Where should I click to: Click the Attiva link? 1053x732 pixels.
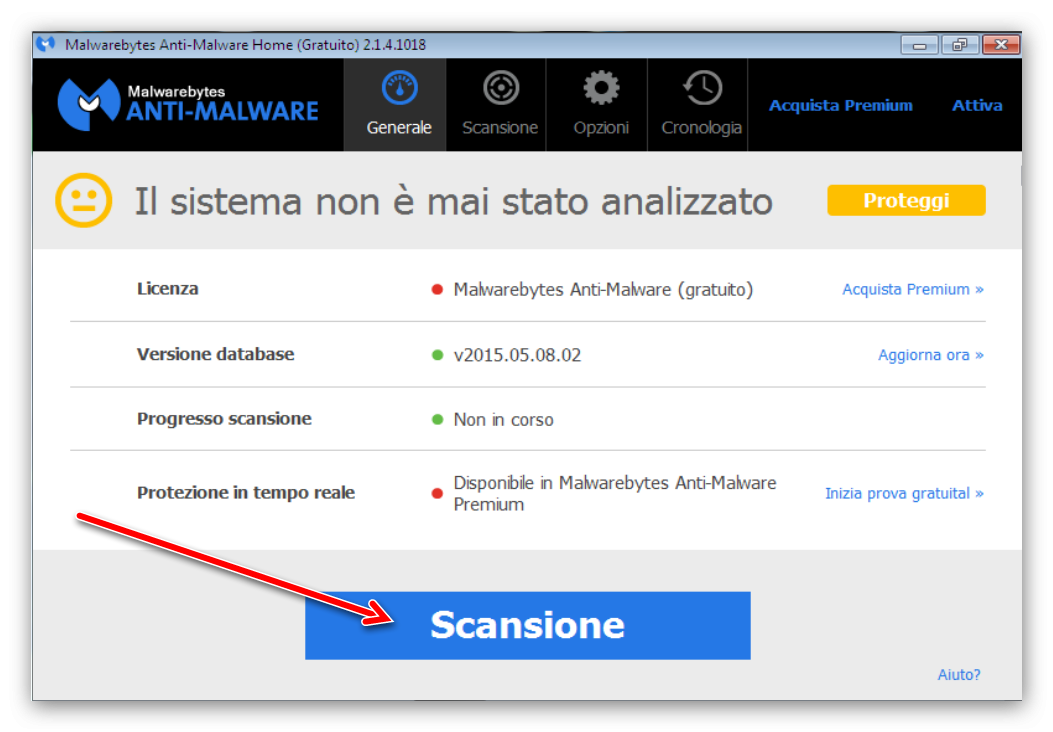[x=977, y=105]
